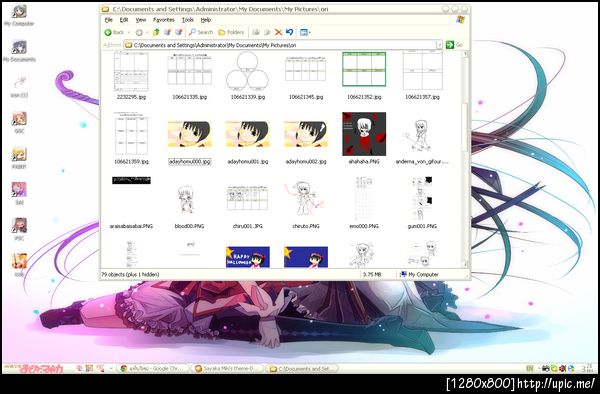Toggle the Folders pane button

pos(231,33)
